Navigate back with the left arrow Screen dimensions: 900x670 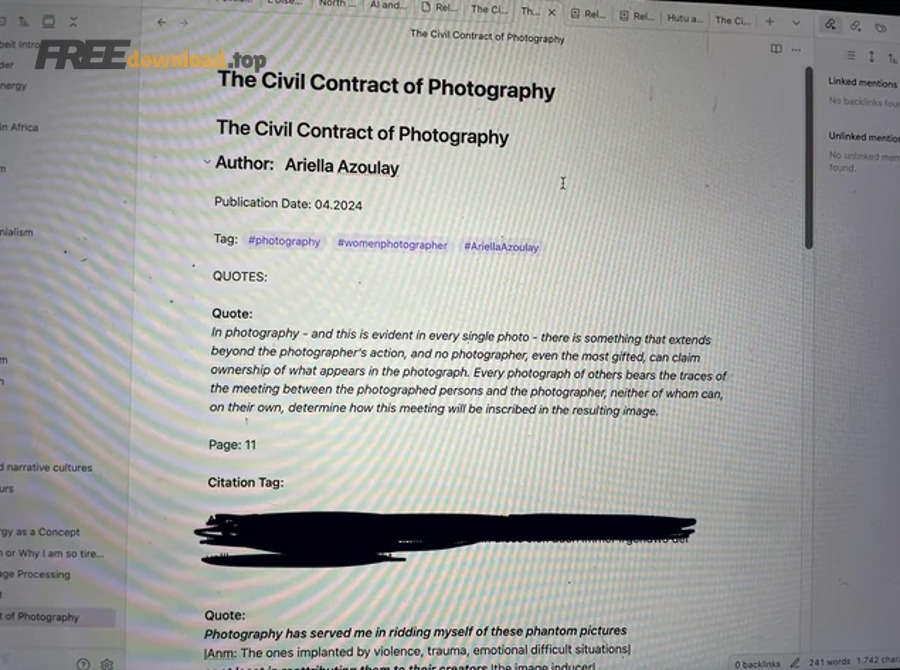coord(162,22)
